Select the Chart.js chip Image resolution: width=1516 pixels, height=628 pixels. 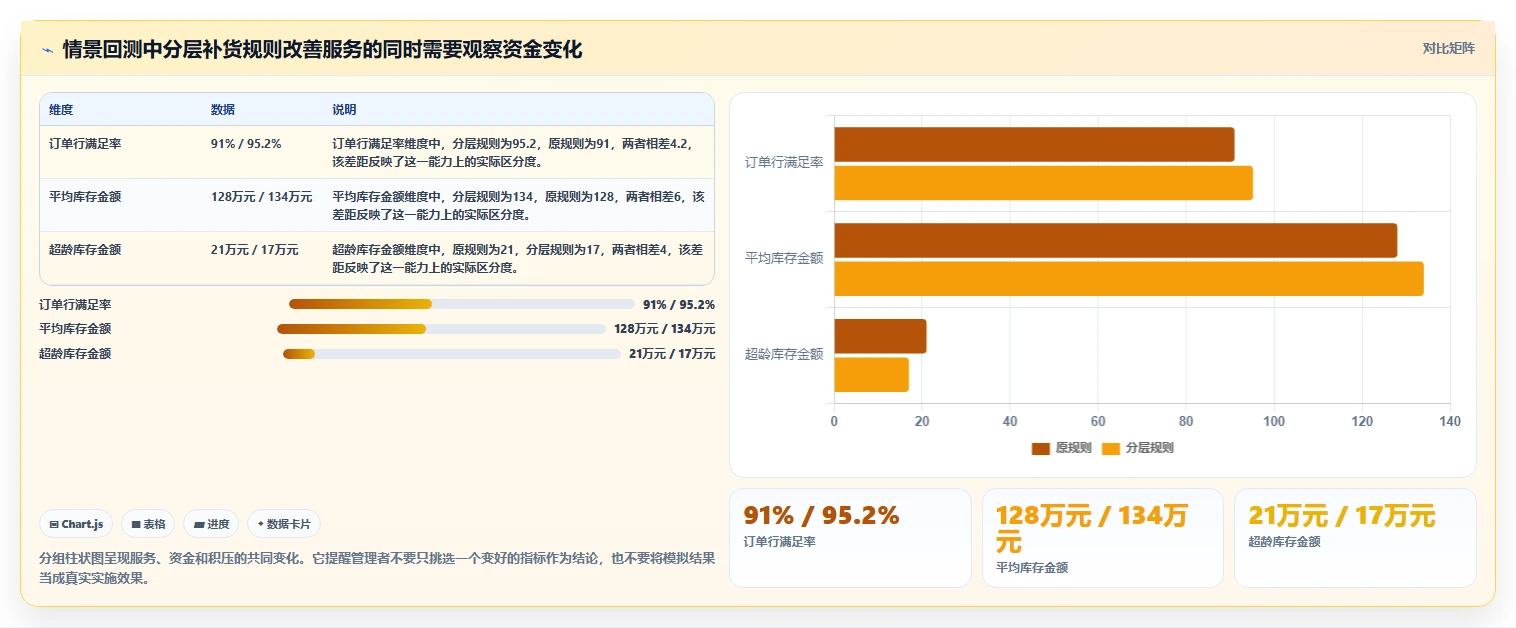[x=76, y=524]
